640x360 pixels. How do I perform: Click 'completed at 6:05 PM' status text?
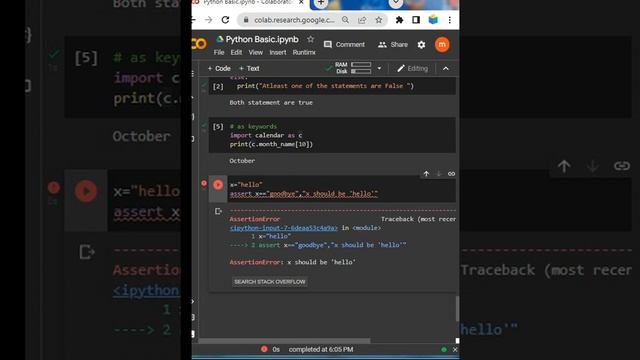(x=321, y=349)
